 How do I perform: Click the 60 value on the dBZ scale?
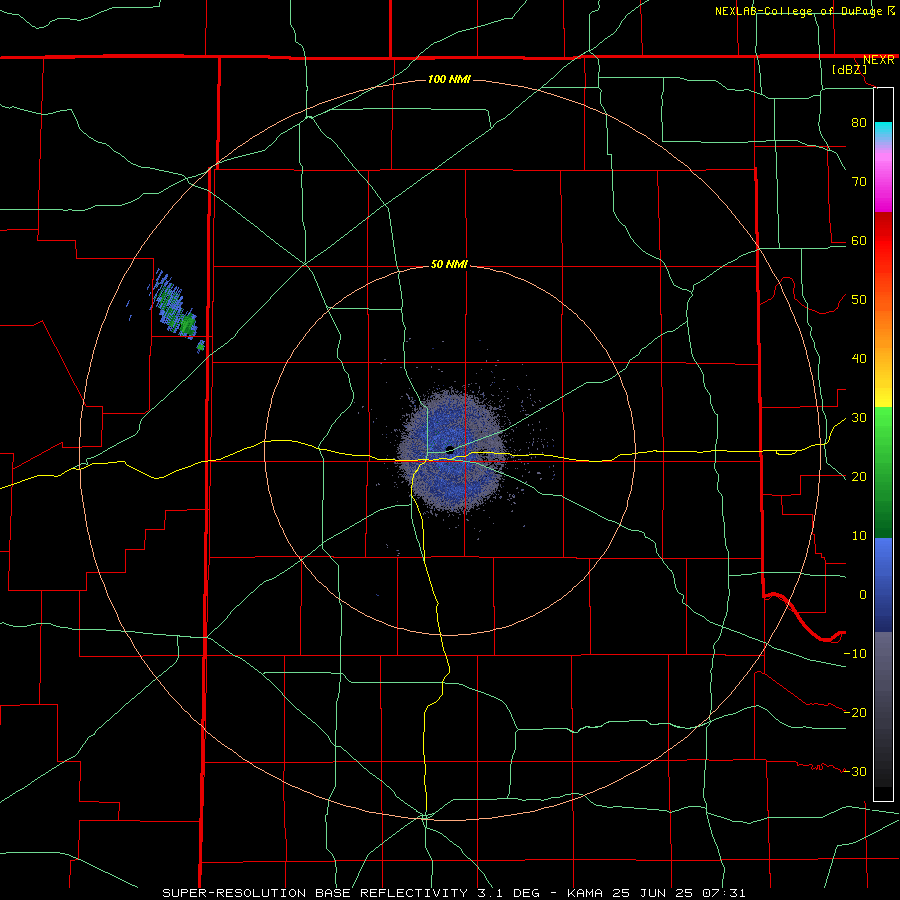859,240
